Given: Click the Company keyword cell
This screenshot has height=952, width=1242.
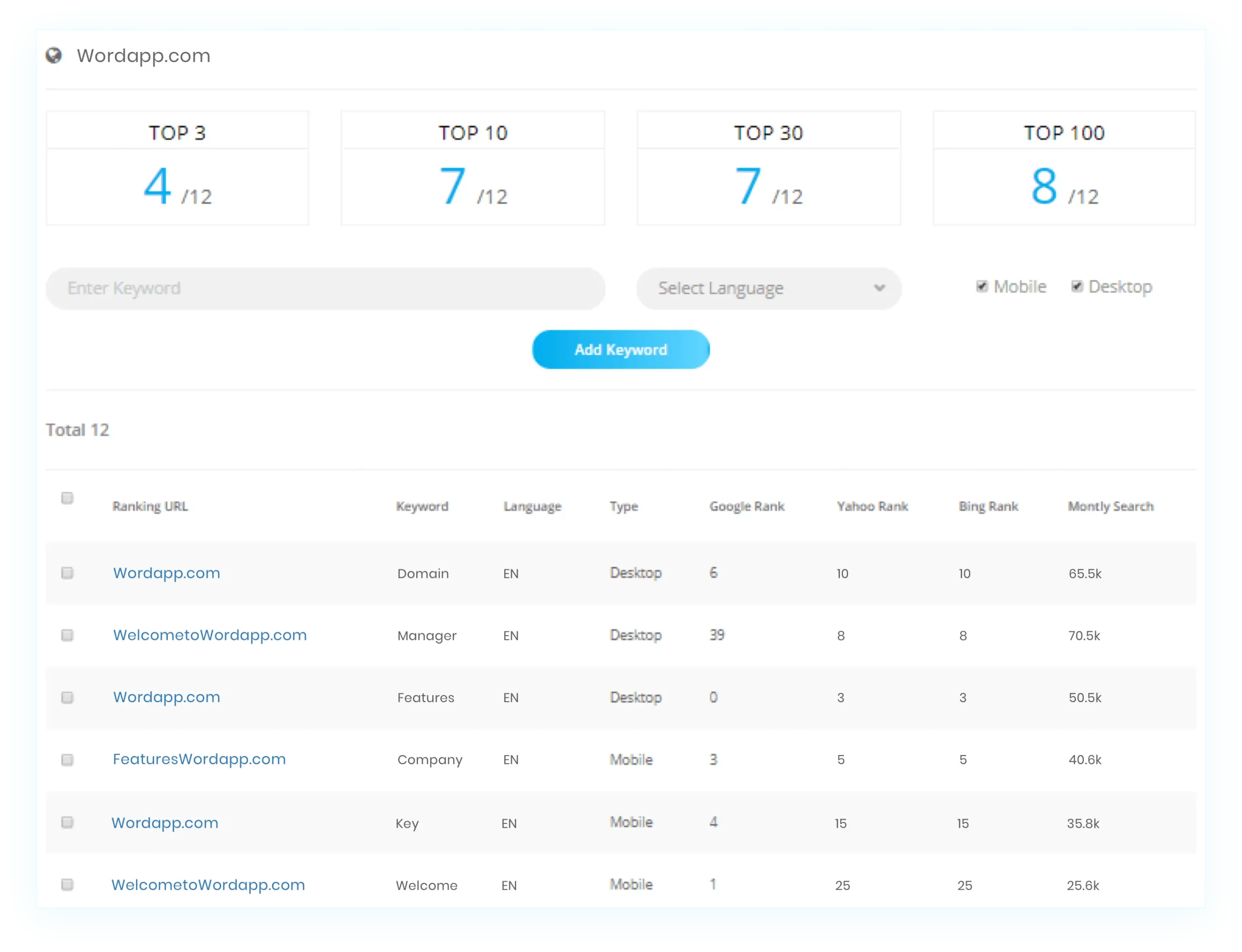Looking at the screenshot, I should point(429,760).
